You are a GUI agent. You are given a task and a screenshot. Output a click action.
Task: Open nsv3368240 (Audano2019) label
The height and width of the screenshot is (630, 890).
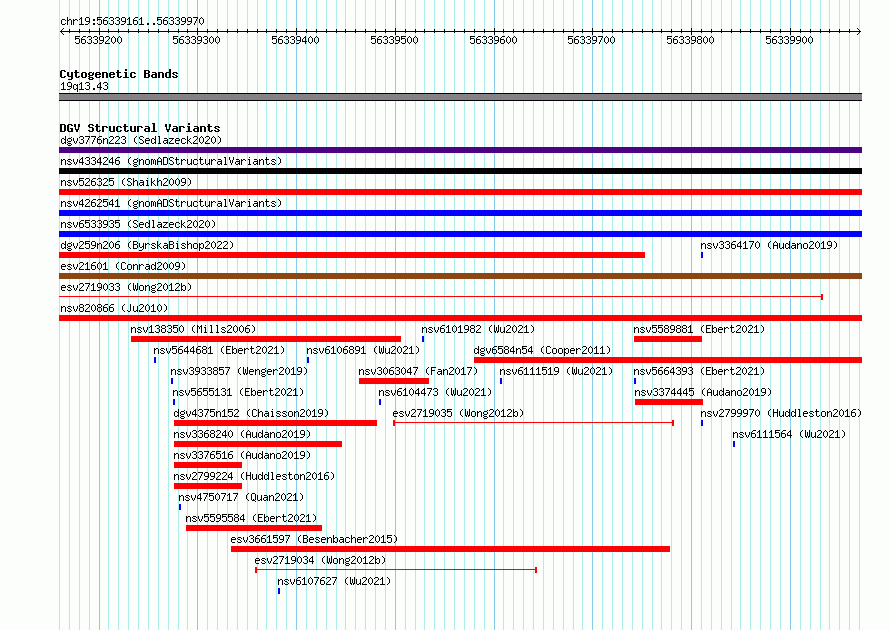tap(242, 434)
